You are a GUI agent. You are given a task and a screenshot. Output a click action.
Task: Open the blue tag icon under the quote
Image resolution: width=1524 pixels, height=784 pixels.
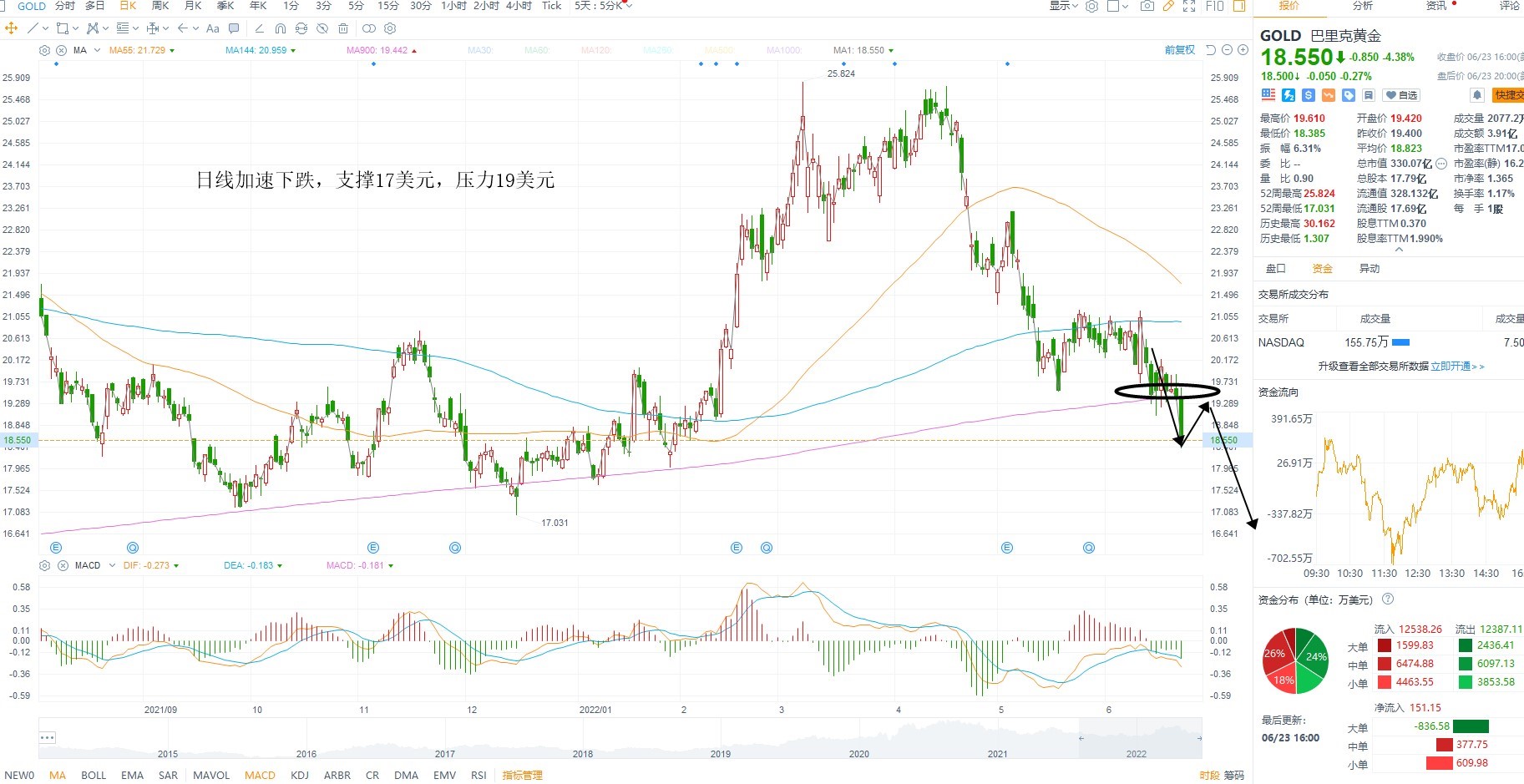click(x=1349, y=95)
